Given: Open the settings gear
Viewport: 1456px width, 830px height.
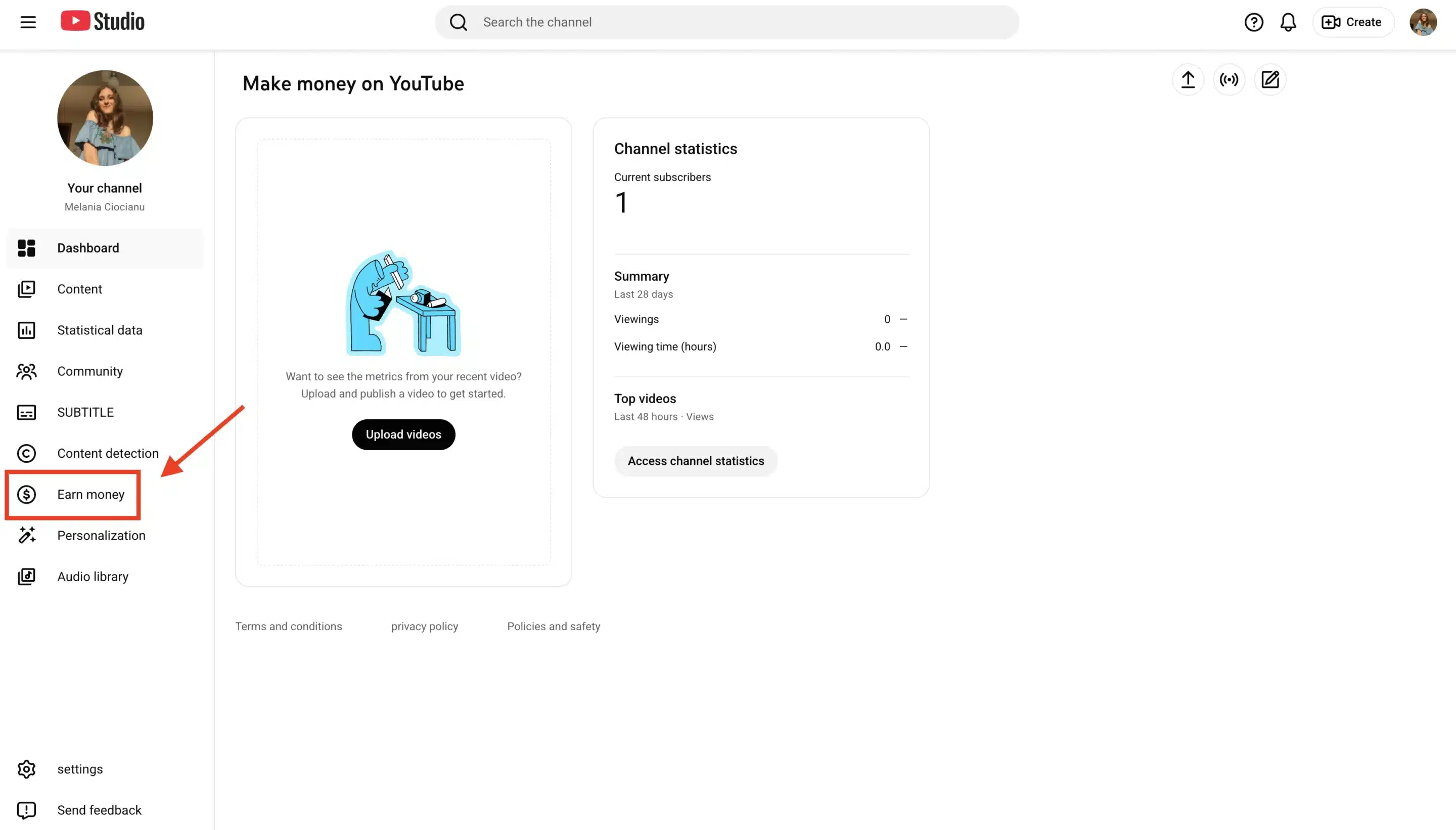Looking at the screenshot, I should tap(27, 768).
